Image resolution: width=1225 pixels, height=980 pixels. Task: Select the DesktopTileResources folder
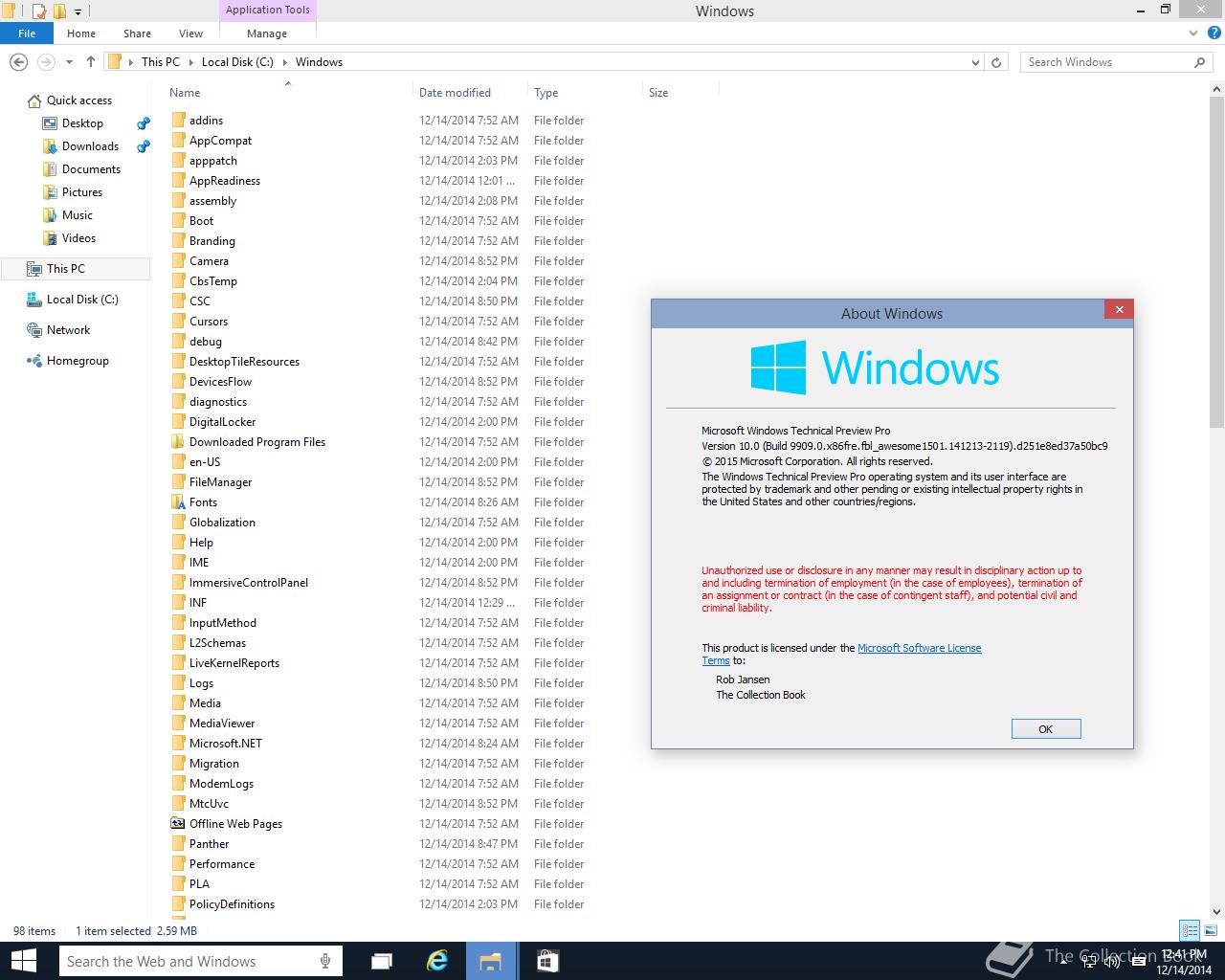[x=244, y=362]
